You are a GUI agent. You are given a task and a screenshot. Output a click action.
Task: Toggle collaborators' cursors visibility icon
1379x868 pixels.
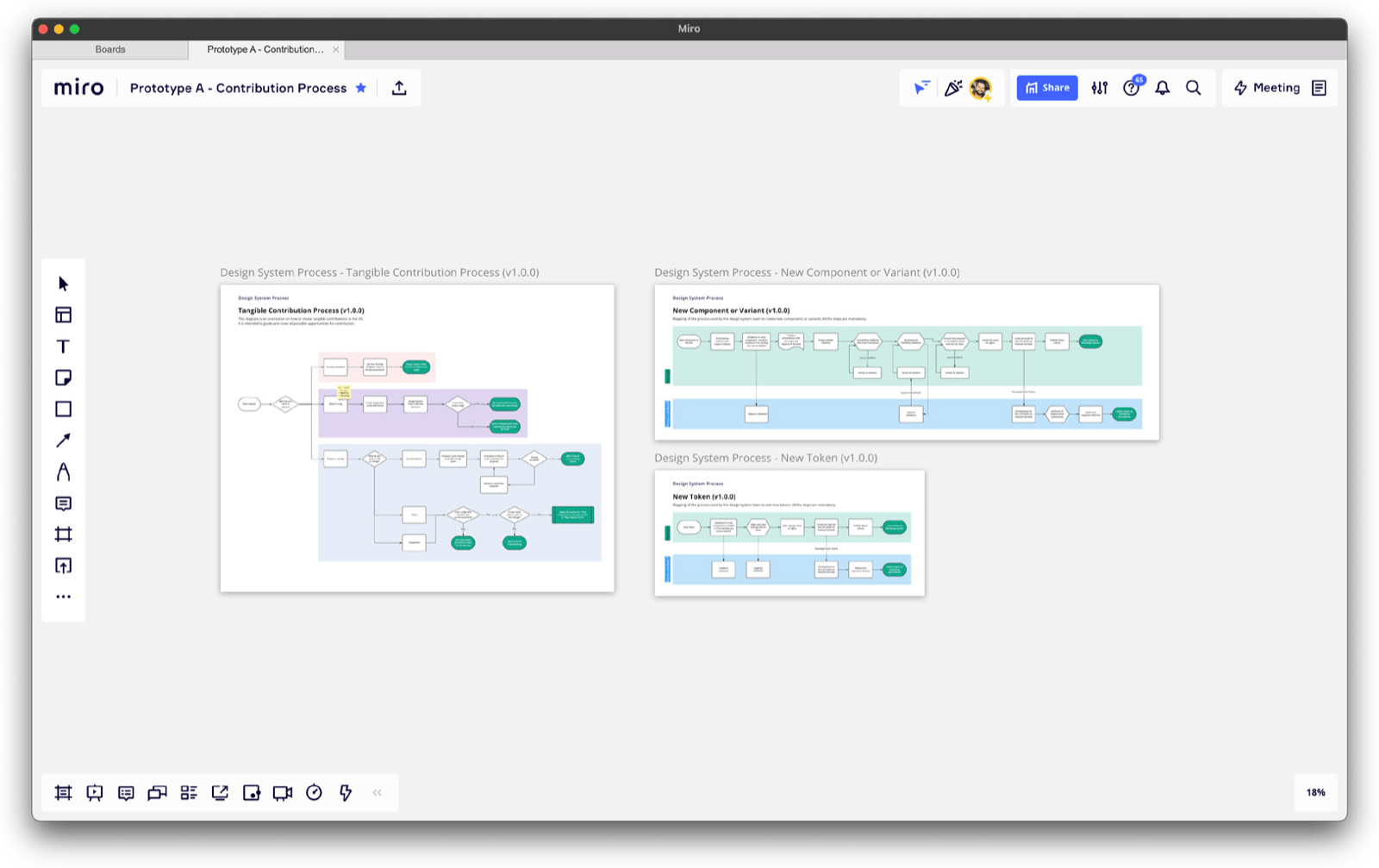pyautogui.click(x=922, y=87)
